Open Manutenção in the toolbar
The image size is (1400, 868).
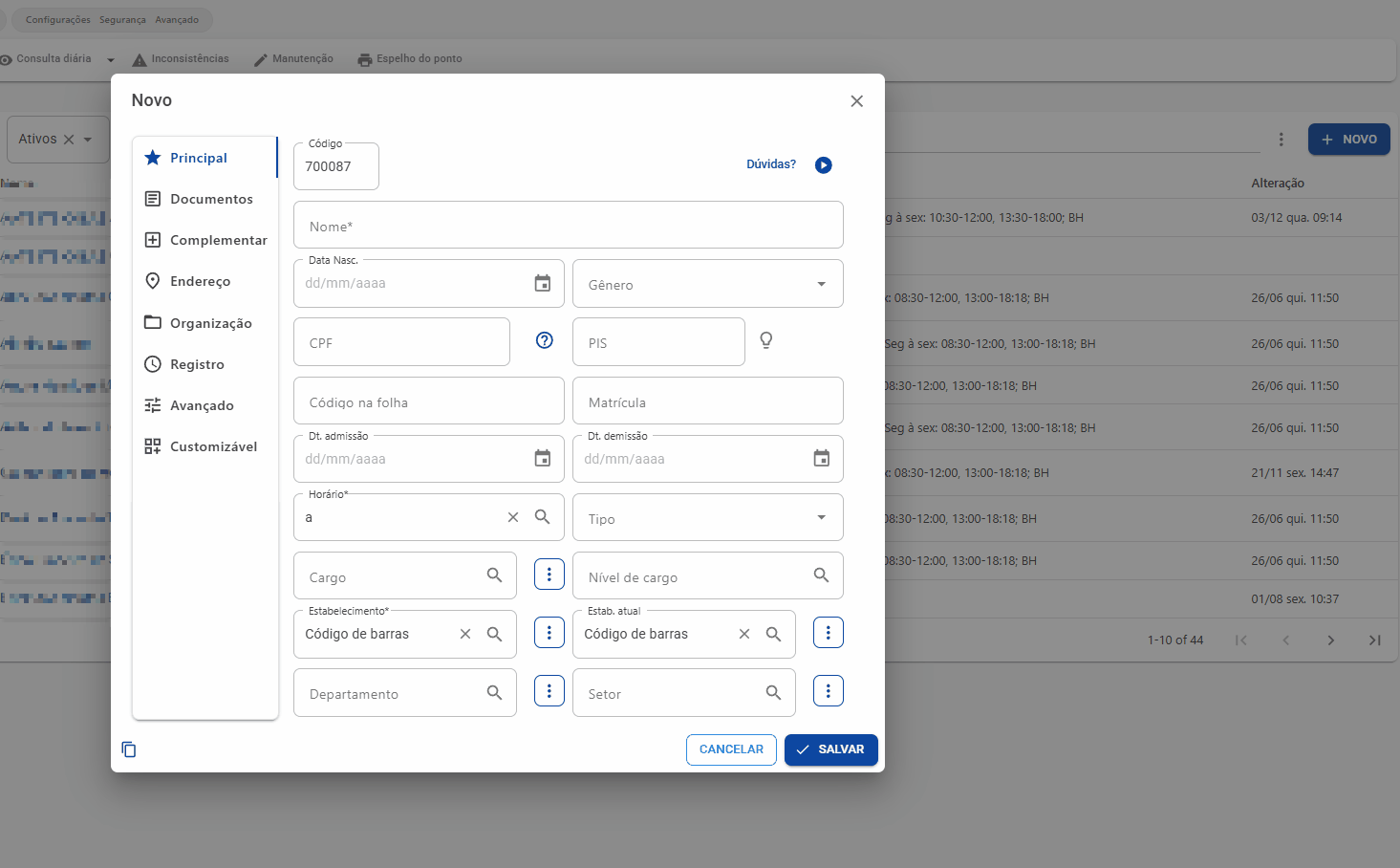click(293, 59)
